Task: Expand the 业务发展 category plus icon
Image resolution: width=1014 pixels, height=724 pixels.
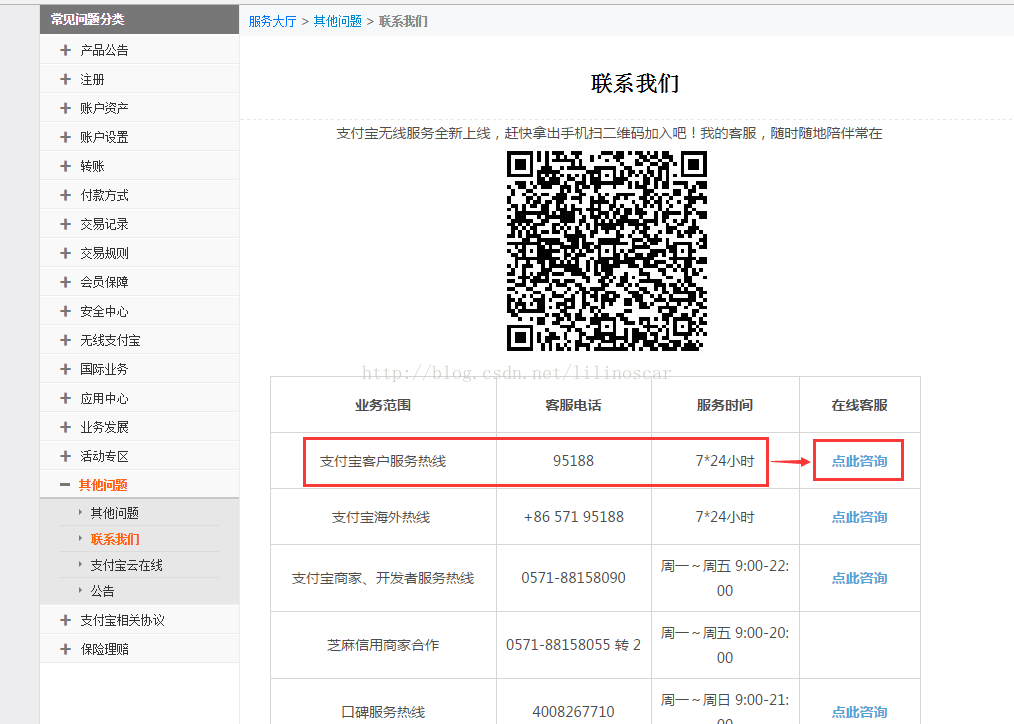Action: coord(65,427)
